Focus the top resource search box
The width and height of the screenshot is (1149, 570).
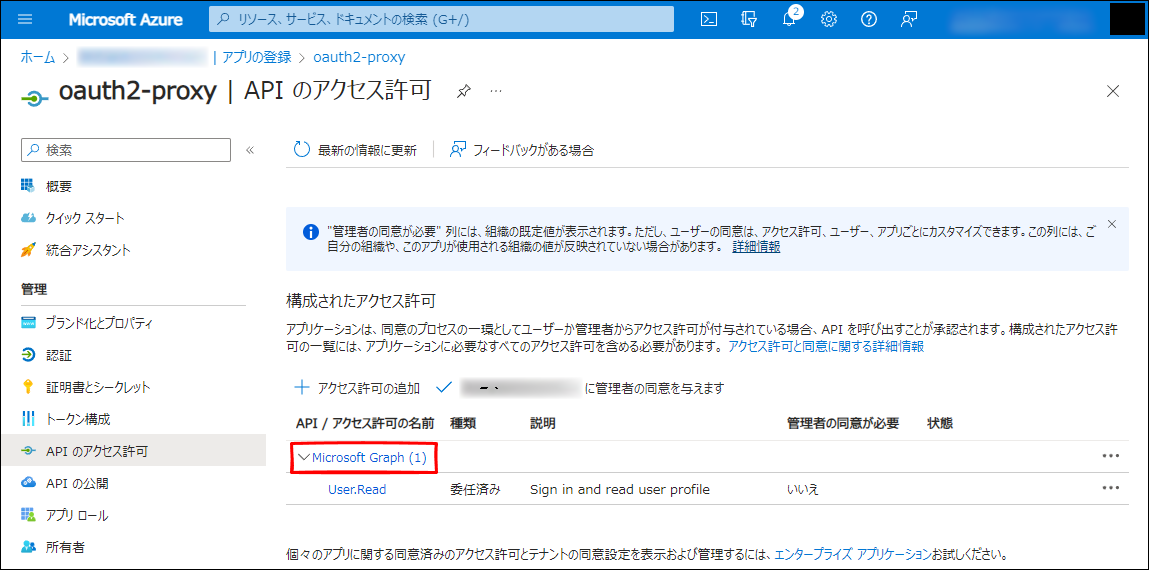coord(440,19)
